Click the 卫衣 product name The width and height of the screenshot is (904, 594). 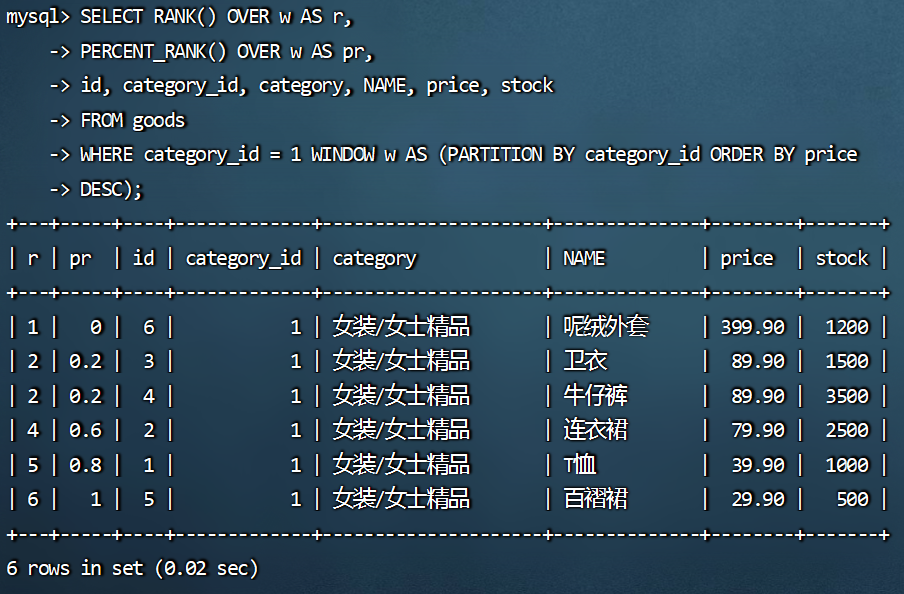(585, 361)
